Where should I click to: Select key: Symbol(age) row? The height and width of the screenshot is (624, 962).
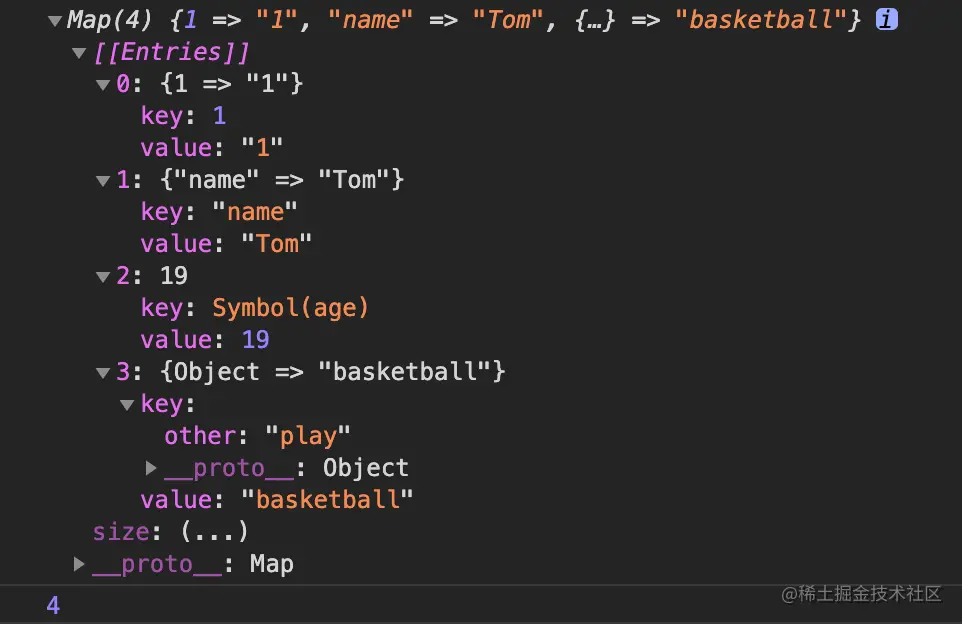[255, 308]
